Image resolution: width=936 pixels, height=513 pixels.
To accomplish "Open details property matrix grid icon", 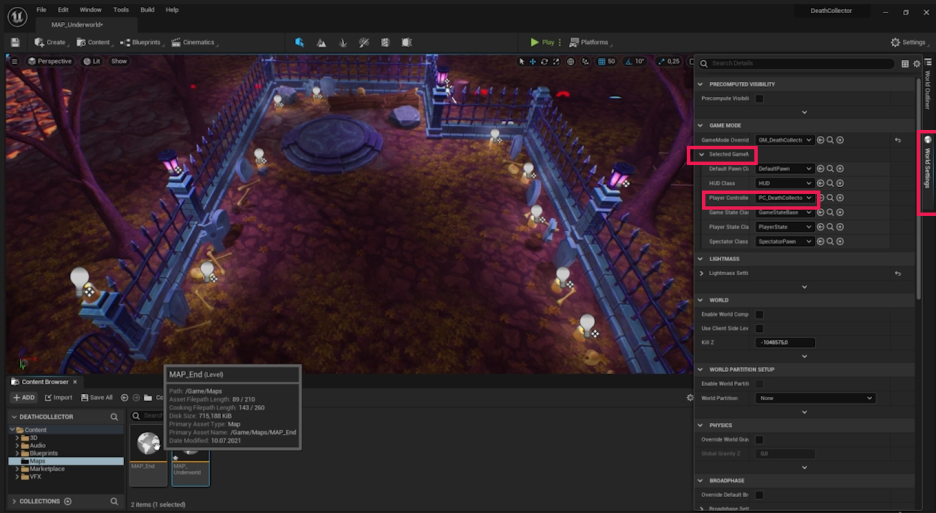I will pyautogui.click(x=905, y=63).
